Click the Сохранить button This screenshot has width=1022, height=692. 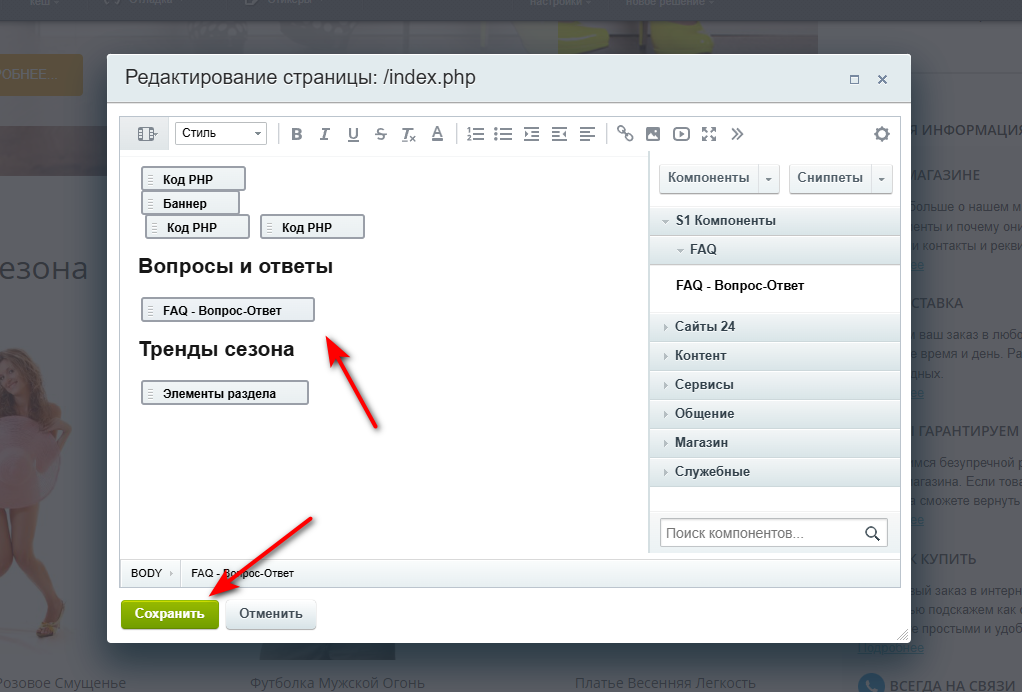coord(169,614)
